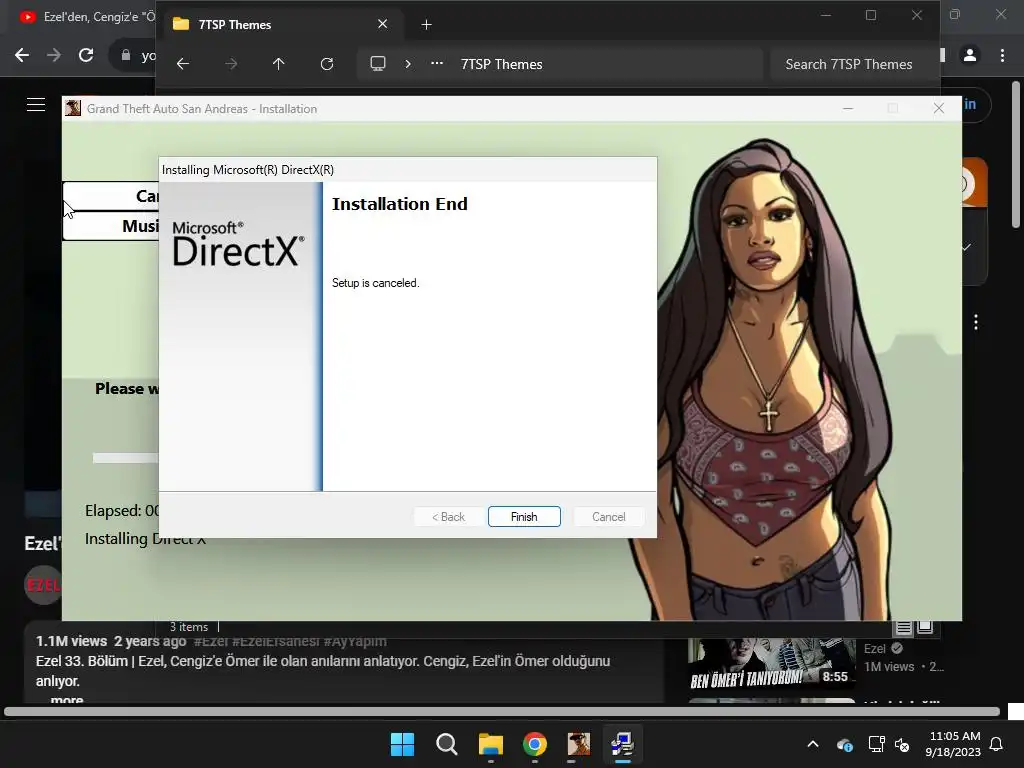1024x768 pixels.
Task: Open notifications bell in taskbar
Action: pyautogui.click(x=996, y=744)
